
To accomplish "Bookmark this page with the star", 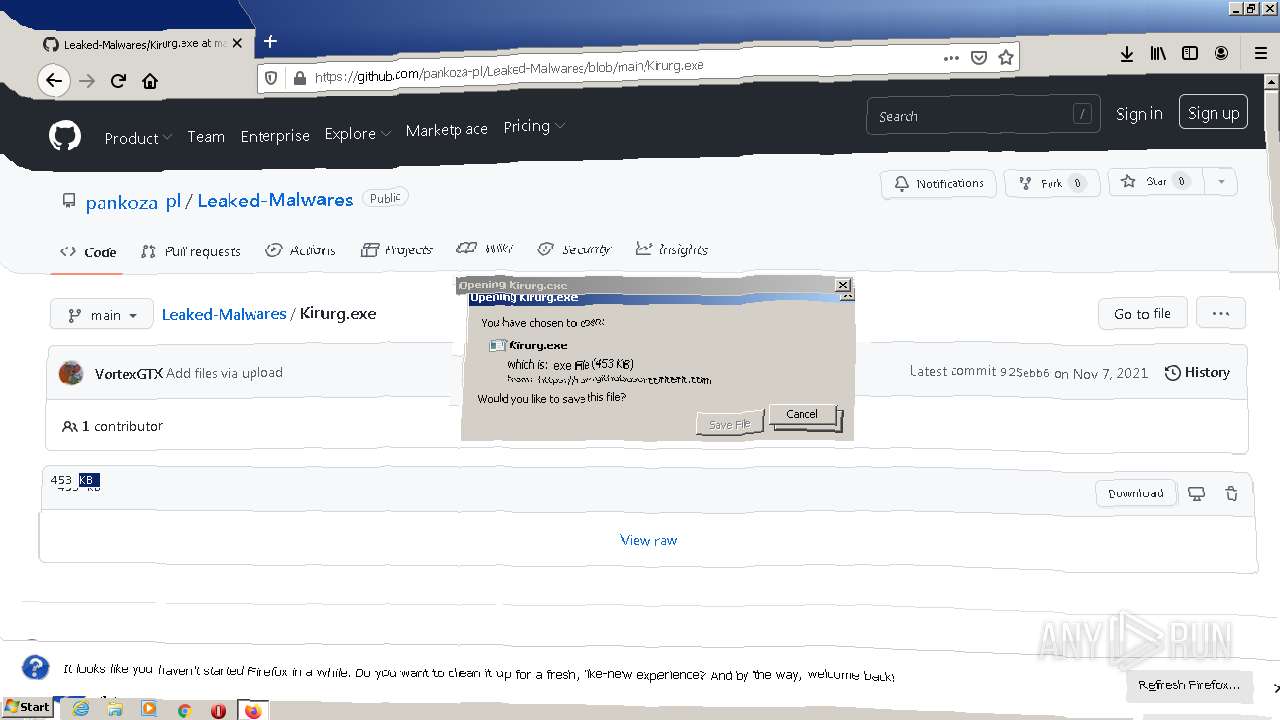I will tap(1006, 57).
